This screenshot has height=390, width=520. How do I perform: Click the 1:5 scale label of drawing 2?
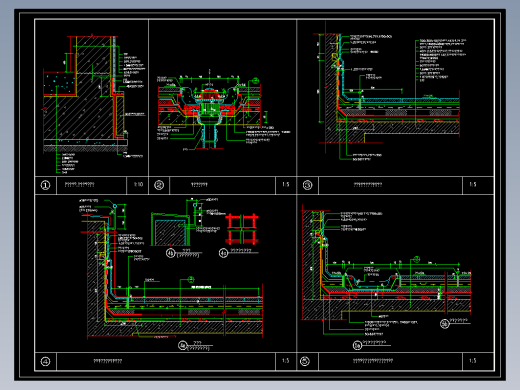(286, 184)
